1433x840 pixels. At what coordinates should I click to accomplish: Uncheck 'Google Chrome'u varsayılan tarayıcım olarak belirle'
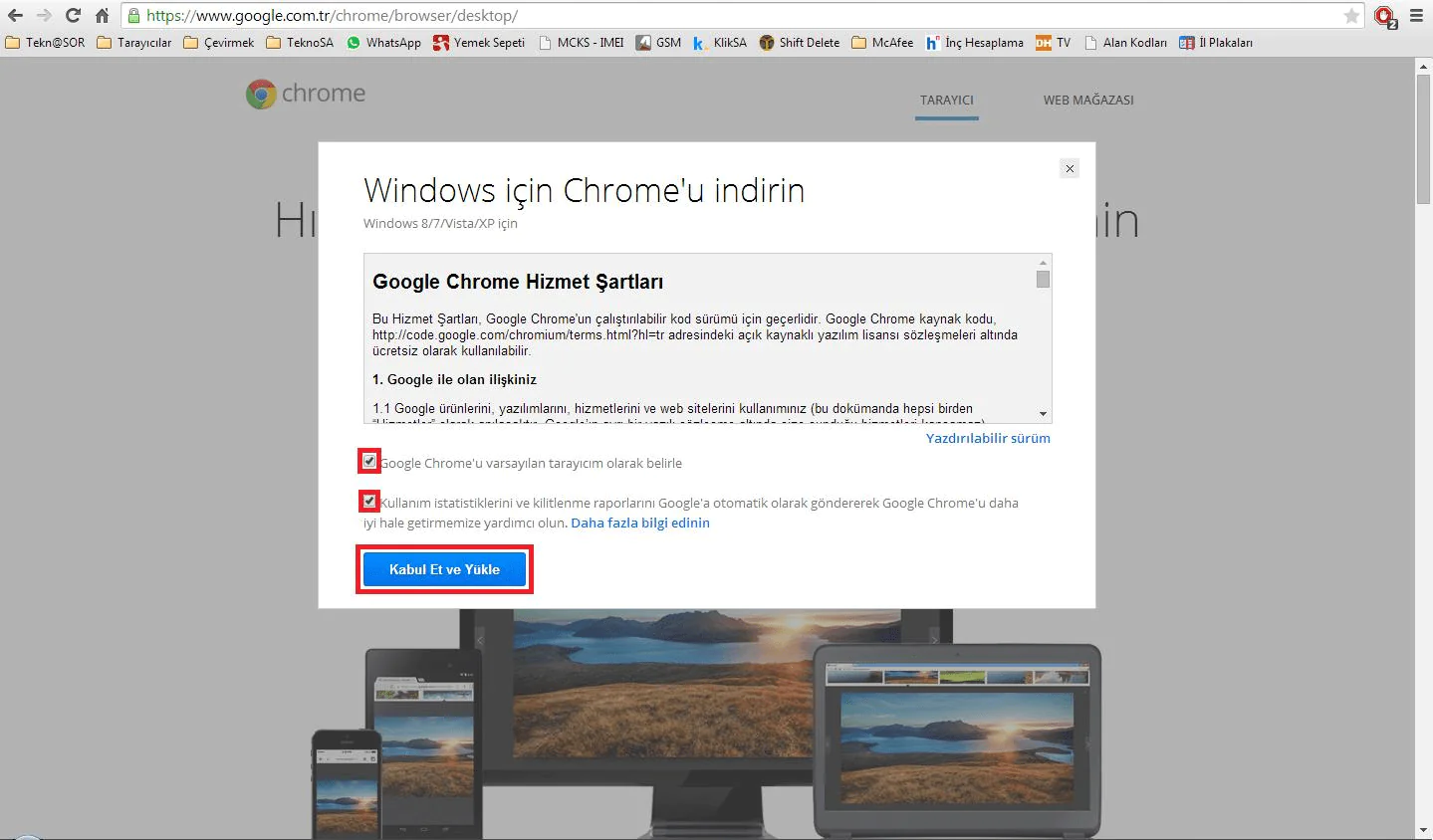point(368,461)
